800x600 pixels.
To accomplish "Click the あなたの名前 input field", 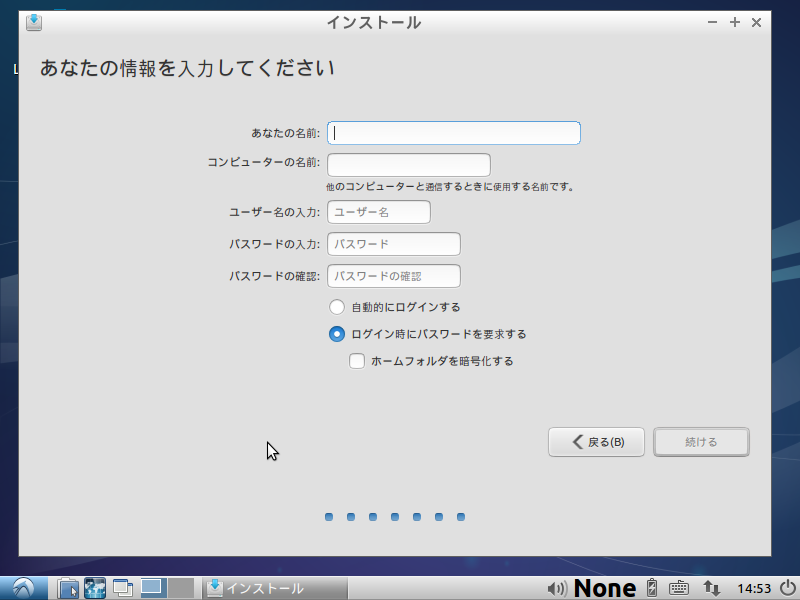I will click(453, 132).
